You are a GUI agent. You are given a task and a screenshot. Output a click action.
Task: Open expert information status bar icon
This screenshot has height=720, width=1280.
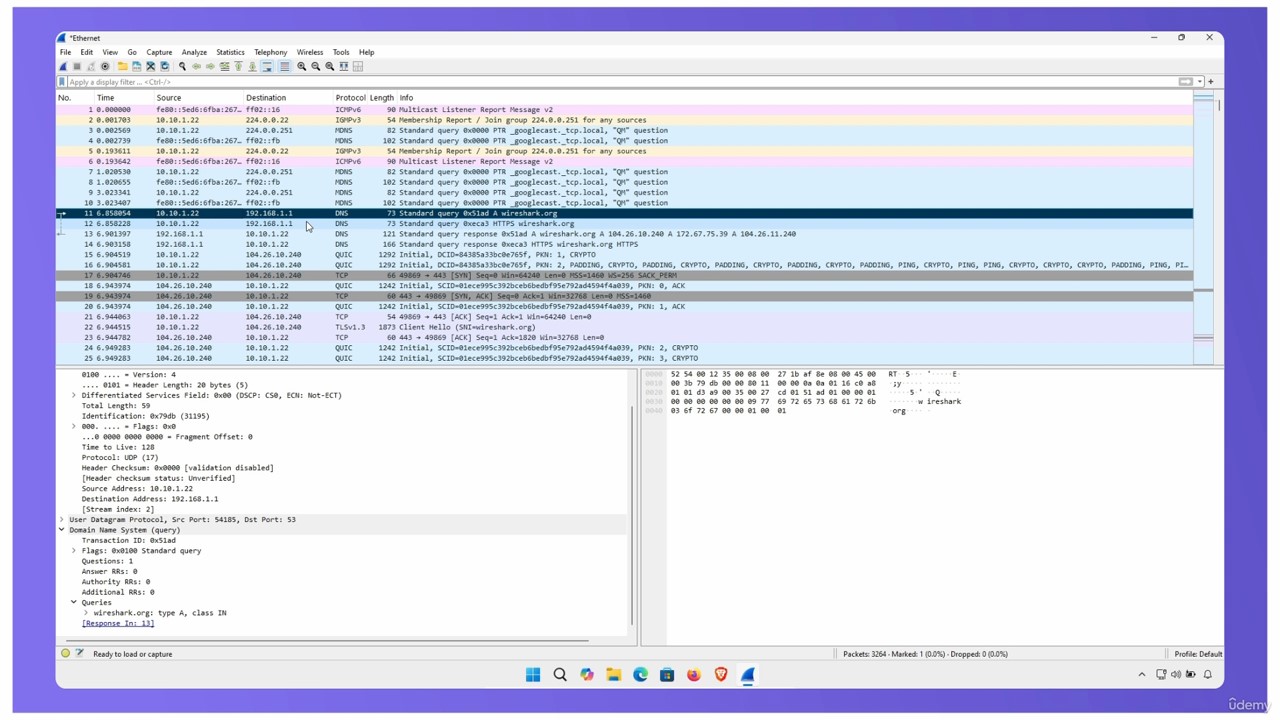pyautogui.click(x=65, y=654)
